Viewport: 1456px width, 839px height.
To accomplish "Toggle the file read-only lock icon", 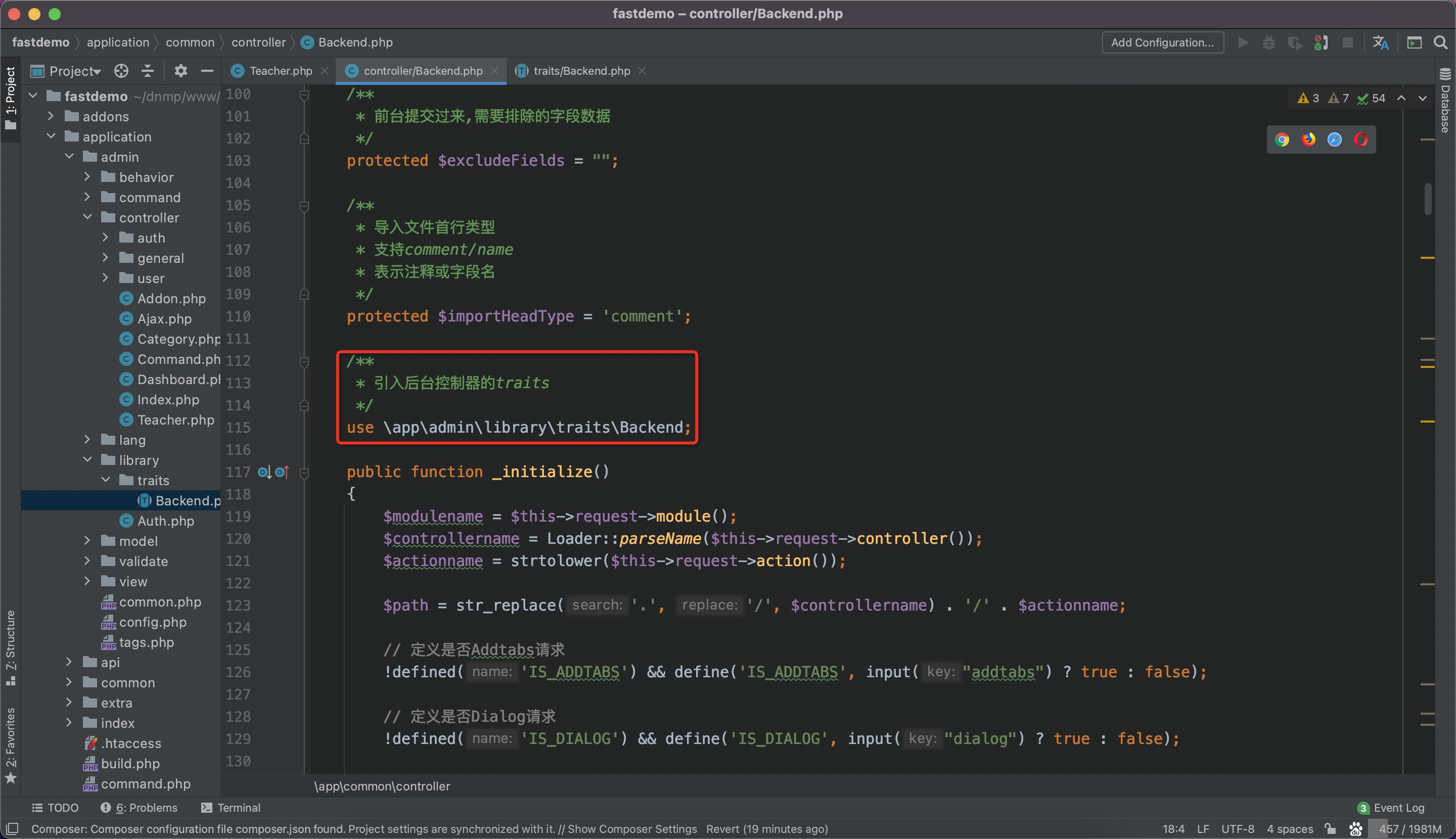I will [x=1331, y=828].
